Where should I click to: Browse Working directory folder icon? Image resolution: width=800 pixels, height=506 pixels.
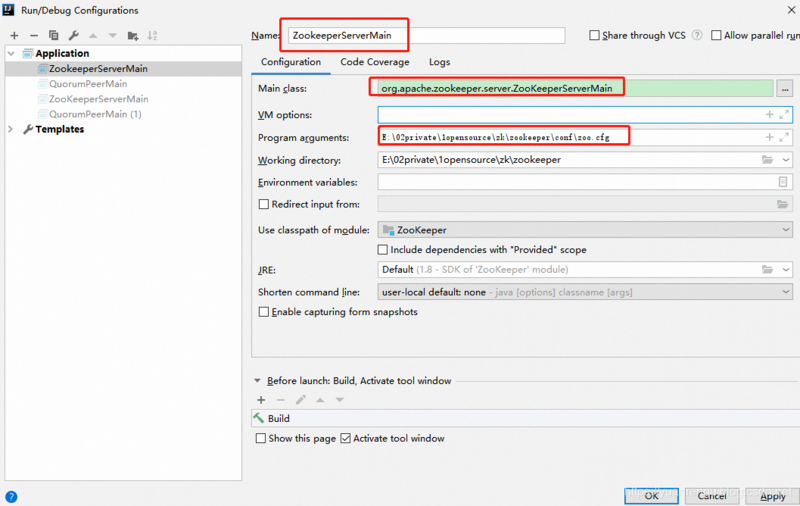[x=767, y=160]
